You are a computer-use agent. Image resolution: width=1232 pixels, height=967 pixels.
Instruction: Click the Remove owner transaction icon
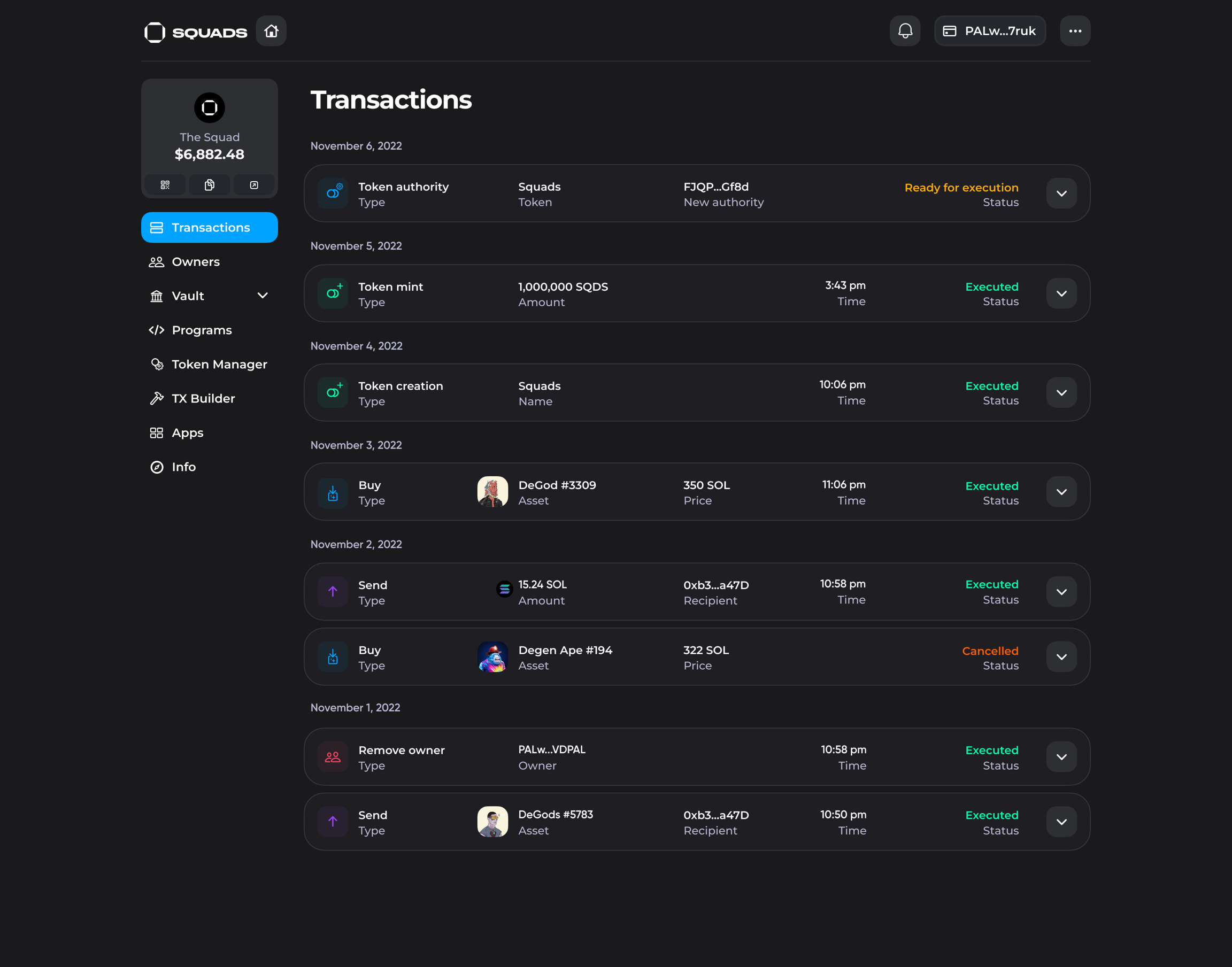[333, 757]
